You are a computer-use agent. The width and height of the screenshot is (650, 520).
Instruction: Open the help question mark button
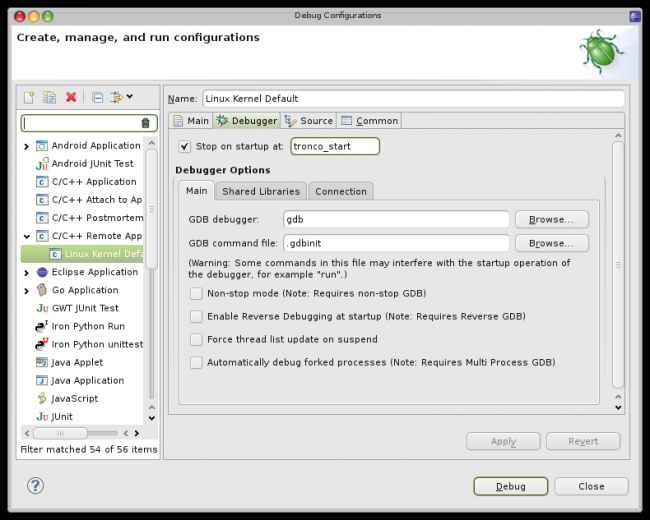pos(35,486)
